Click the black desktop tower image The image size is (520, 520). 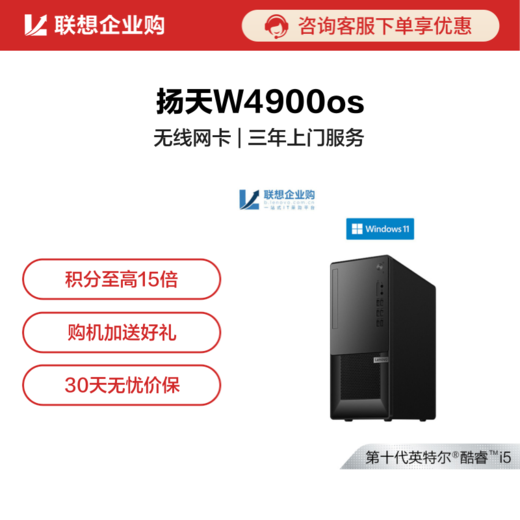point(383,338)
